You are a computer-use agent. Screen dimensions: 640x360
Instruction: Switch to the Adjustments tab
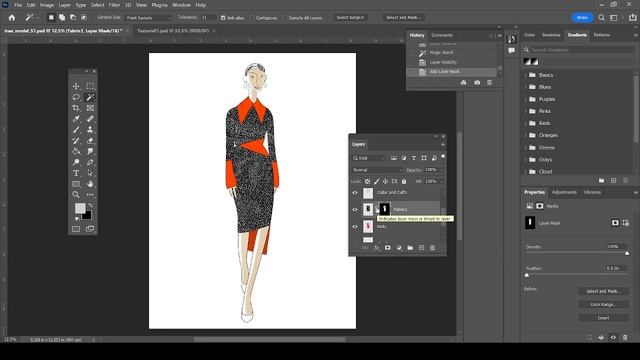pos(564,192)
